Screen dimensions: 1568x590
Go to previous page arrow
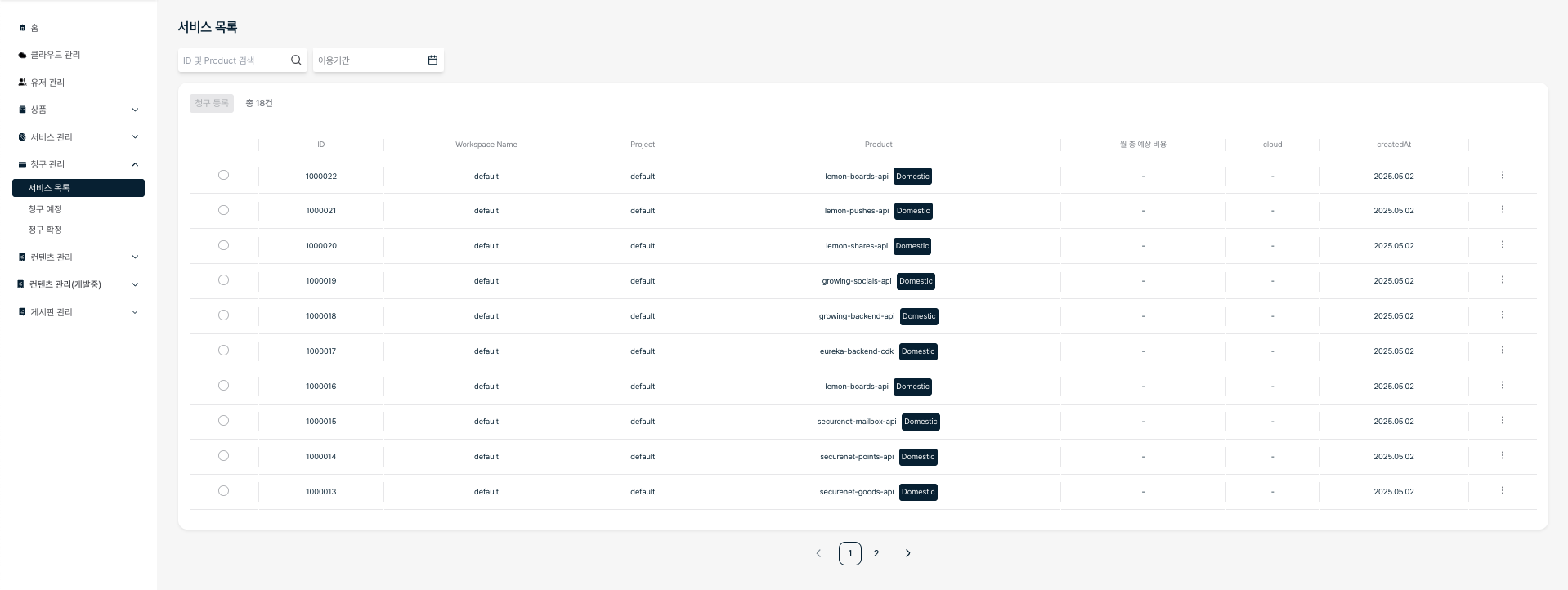pyautogui.click(x=818, y=553)
